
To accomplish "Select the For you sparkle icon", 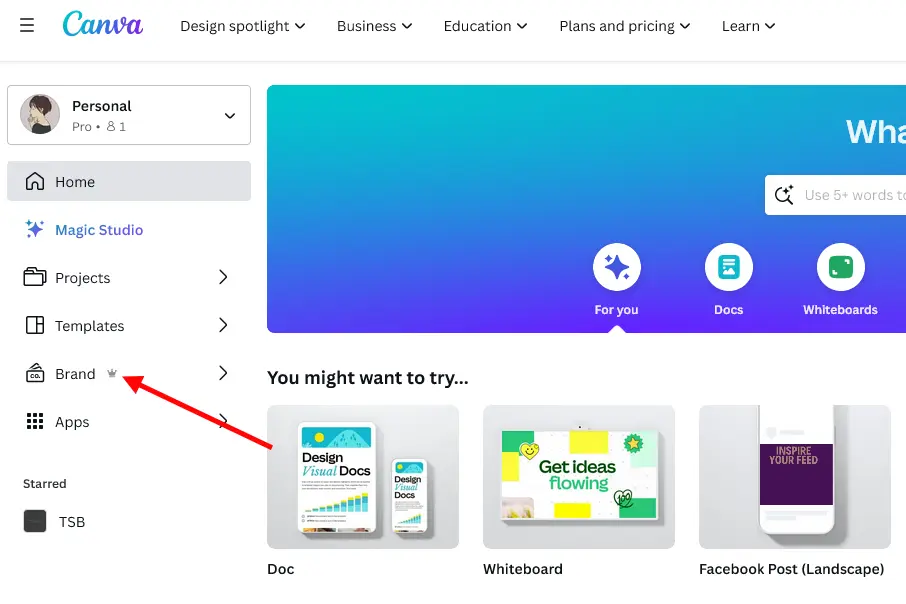I will (616, 267).
